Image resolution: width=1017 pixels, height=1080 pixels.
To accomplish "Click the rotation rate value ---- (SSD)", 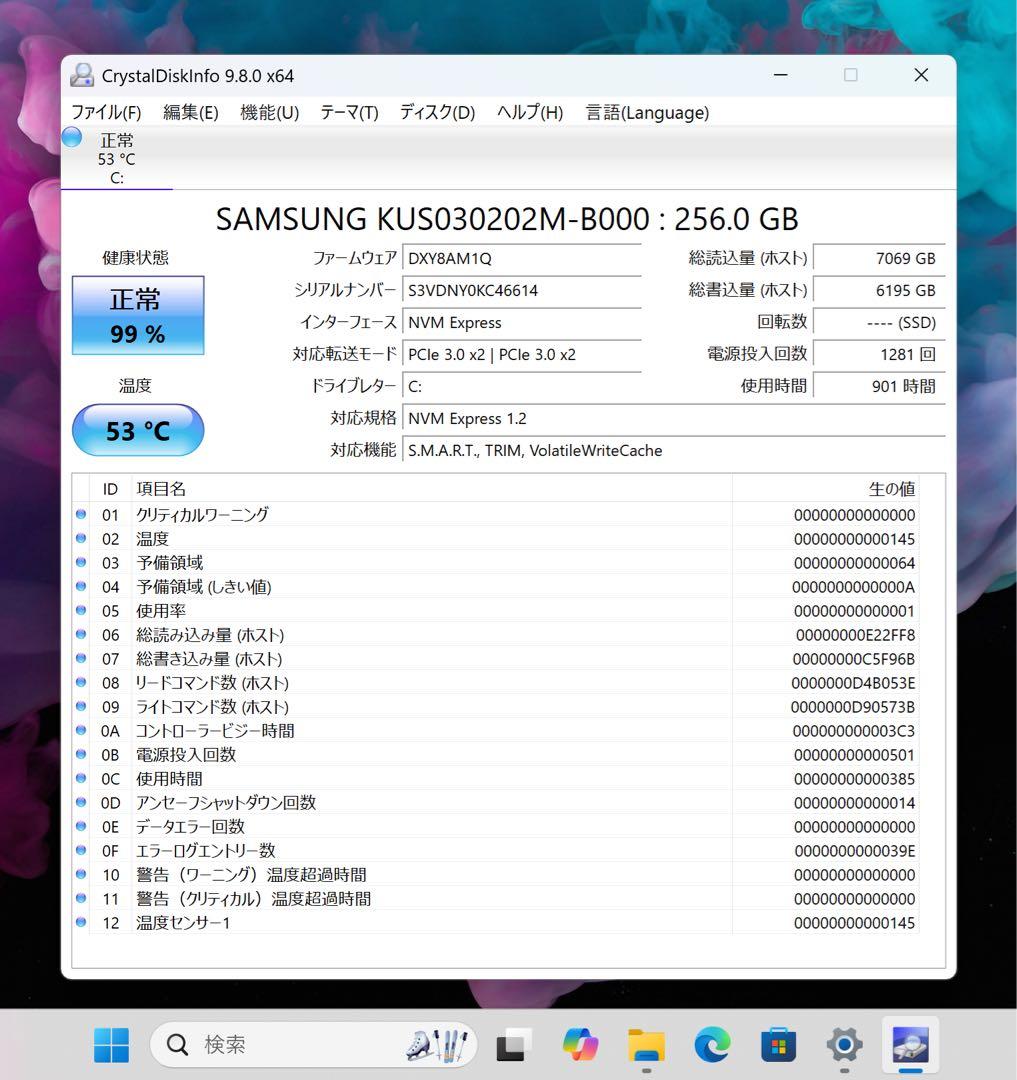I will click(879, 322).
